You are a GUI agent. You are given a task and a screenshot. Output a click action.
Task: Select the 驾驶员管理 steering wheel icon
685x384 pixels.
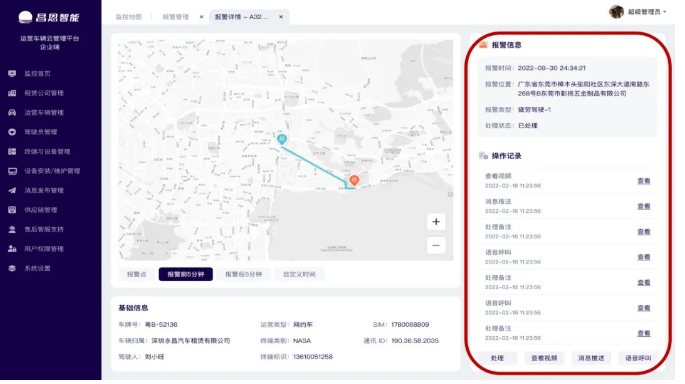[12, 132]
